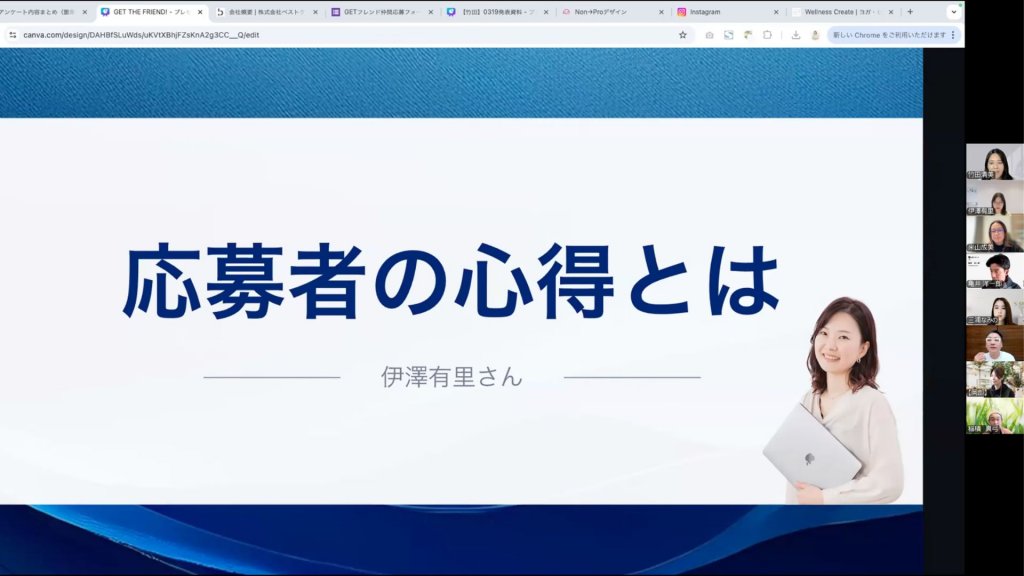
Task: Select the 応募者の心得とは slide heading
Action: [x=450, y=282]
